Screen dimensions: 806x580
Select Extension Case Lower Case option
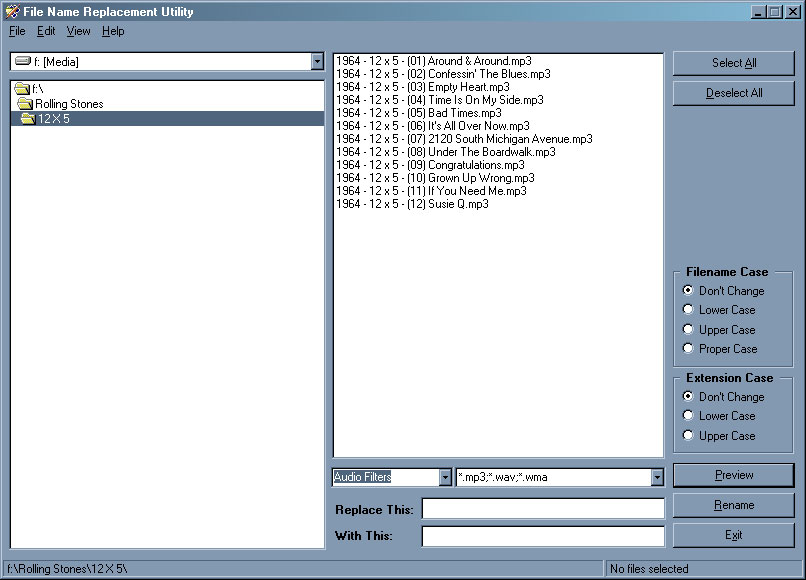coord(688,415)
